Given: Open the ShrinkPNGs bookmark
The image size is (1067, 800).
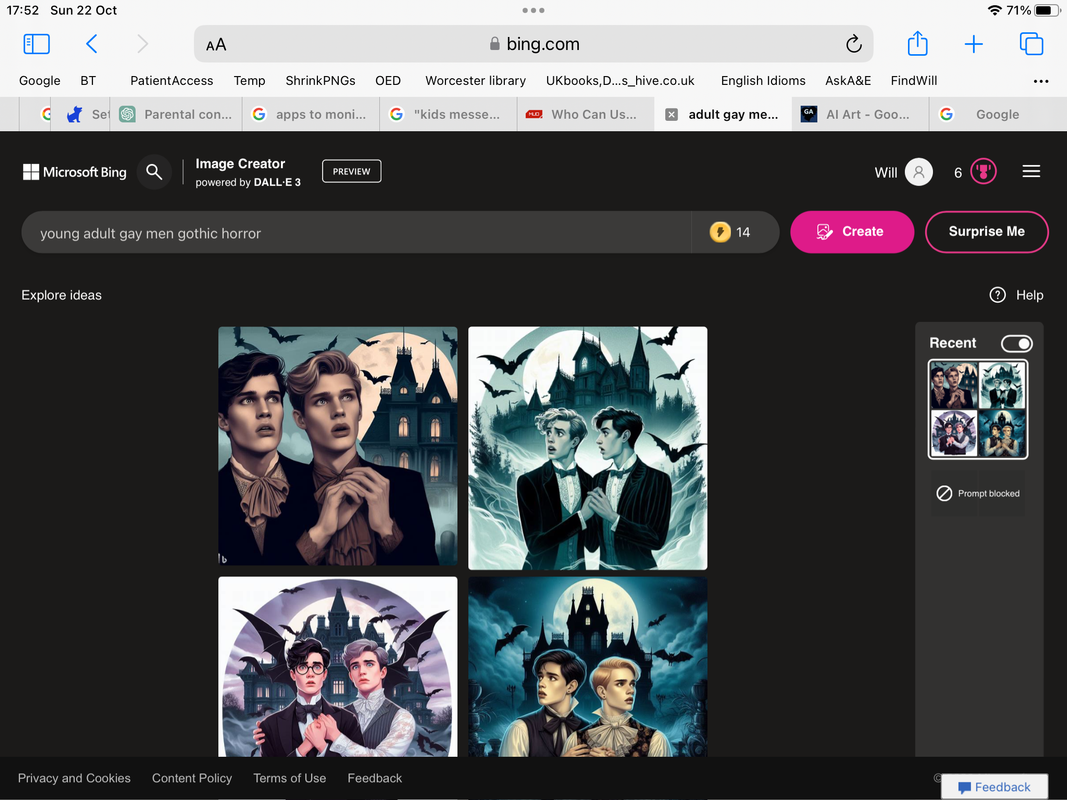Looking at the screenshot, I should [320, 80].
